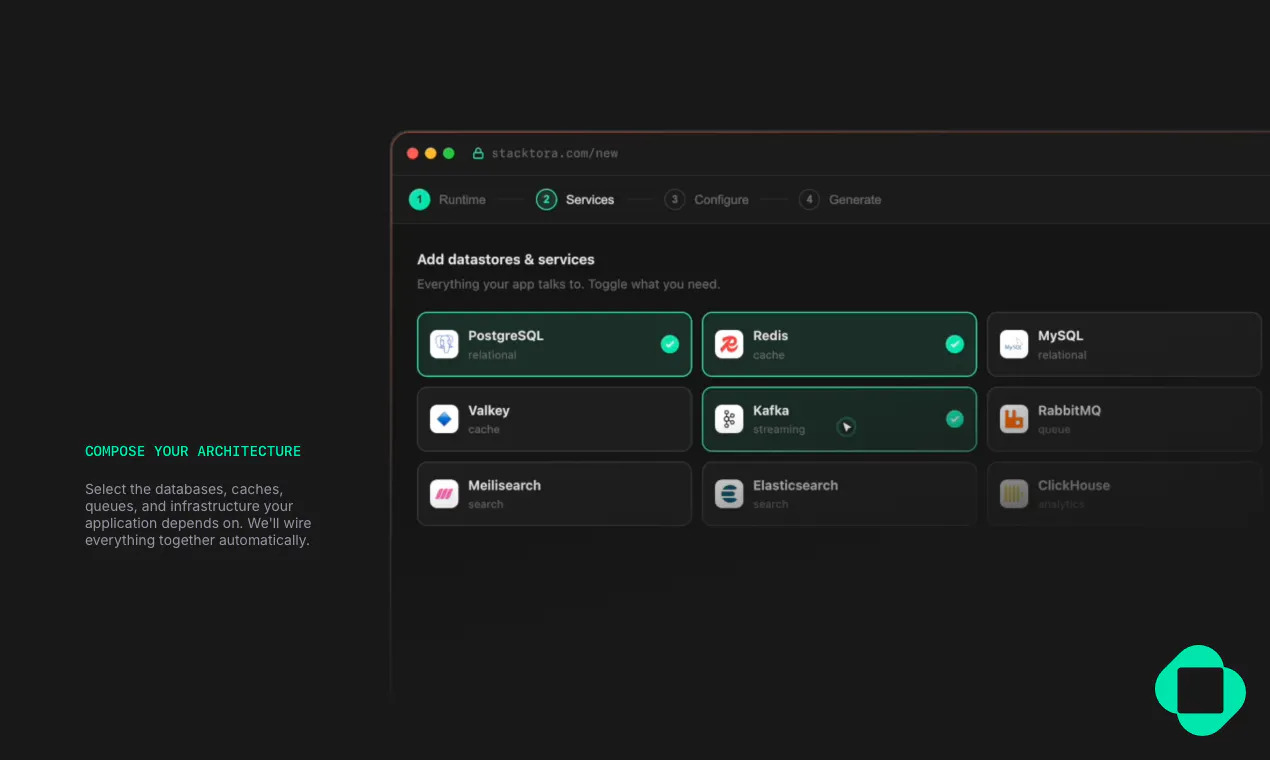Click the 'COMPOSE YOUR ARCHITECTURE' heading
Screen dimensions: 1270x760
(193, 451)
